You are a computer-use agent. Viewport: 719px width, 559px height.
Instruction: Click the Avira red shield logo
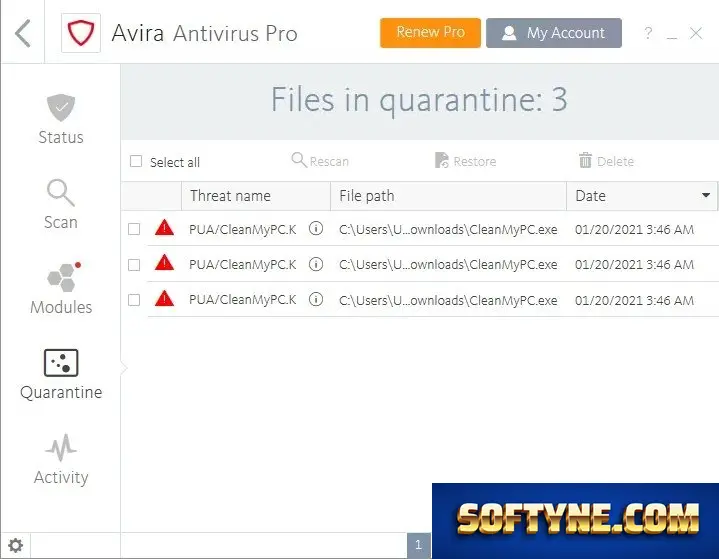click(81, 33)
